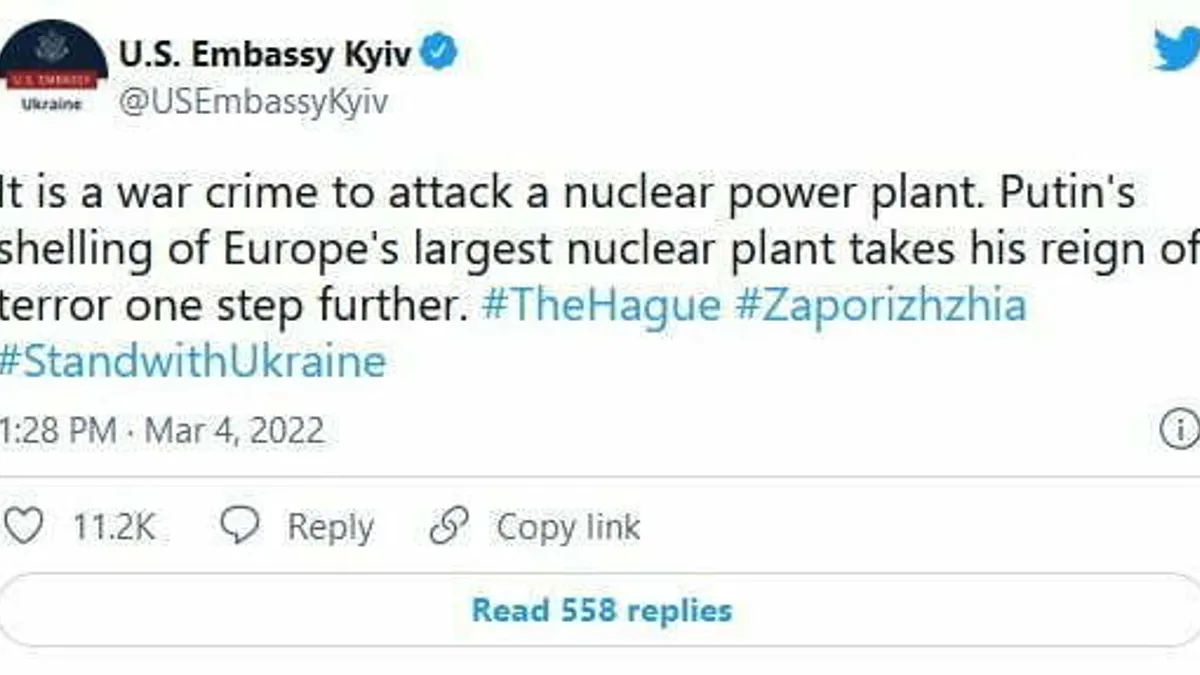Open the Twitter bird logo
The height and width of the screenshot is (675, 1200).
pyautogui.click(x=1175, y=50)
